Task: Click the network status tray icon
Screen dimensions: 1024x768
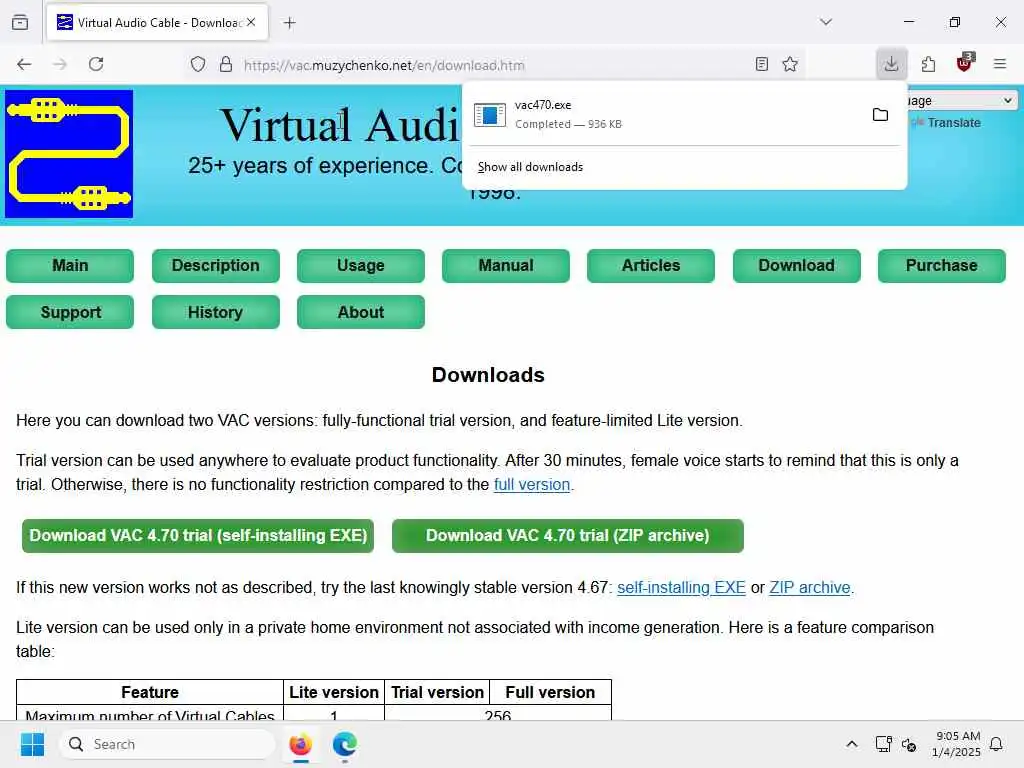Action: click(883, 744)
